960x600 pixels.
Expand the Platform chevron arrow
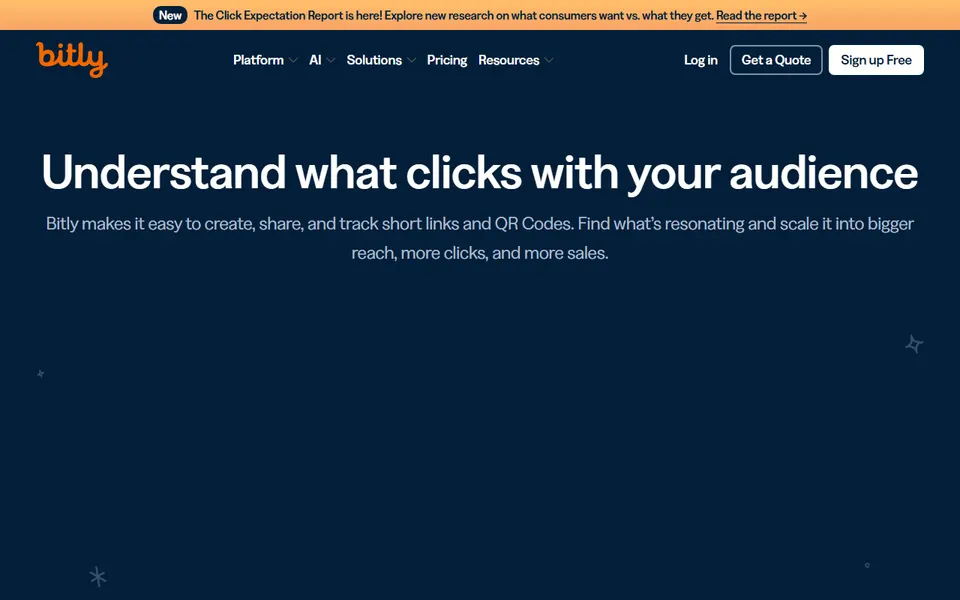(293, 60)
